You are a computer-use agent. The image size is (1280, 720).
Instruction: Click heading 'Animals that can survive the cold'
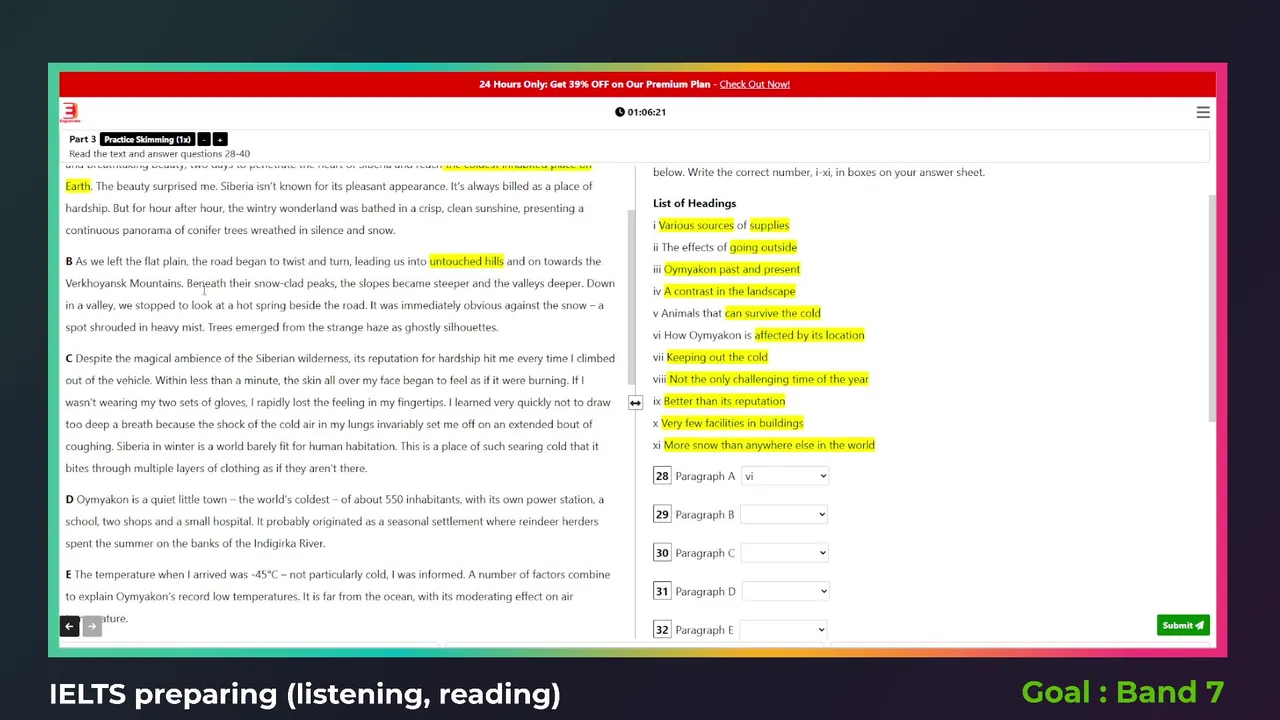(x=741, y=313)
